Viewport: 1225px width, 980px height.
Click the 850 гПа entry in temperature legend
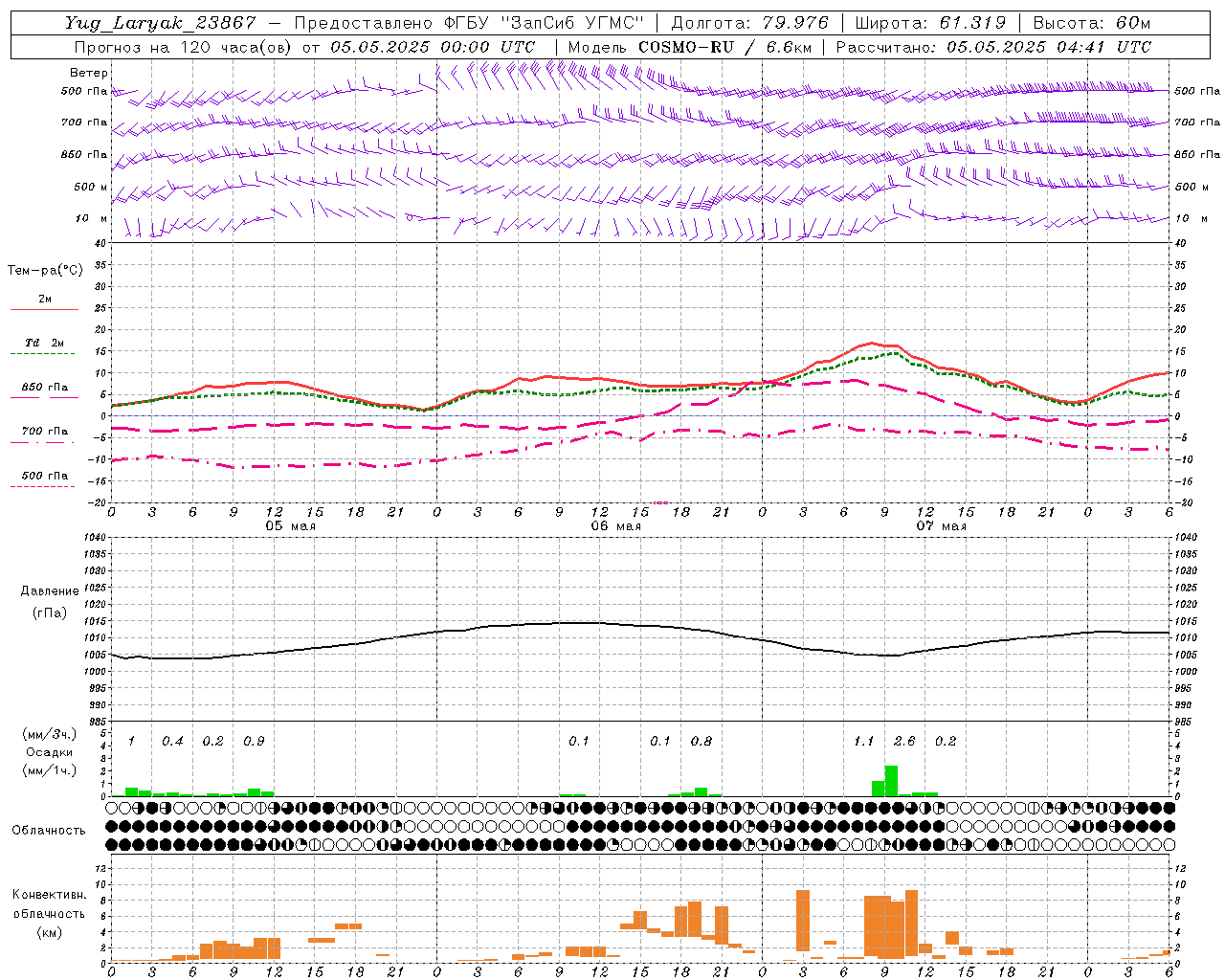pyautogui.click(x=45, y=388)
